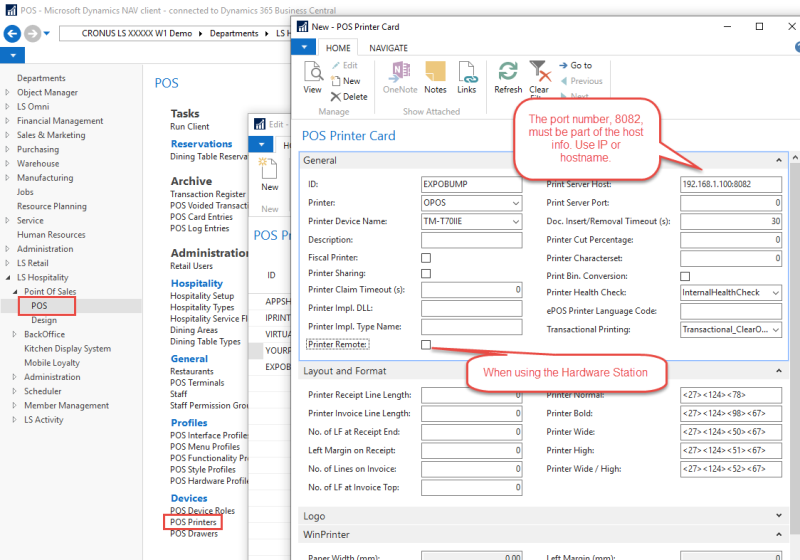The width and height of the screenshot is (800, 560).
Task: Click the Edit pencil action in ribbon
Action: coord(345,65)
